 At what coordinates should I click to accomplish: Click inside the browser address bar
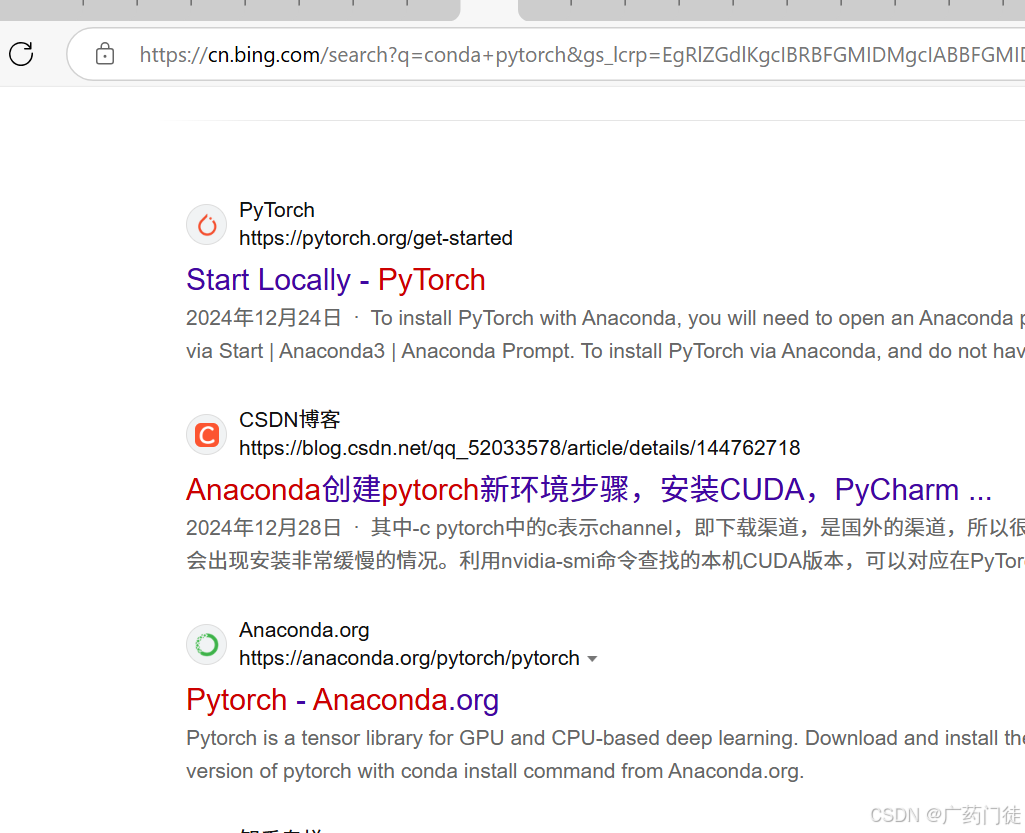tap(500, 54)
